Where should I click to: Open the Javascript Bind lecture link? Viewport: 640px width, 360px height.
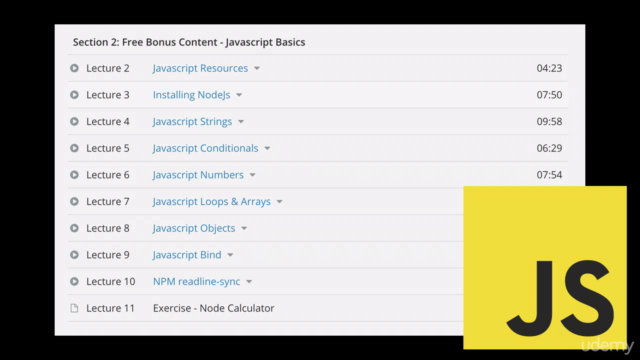pos(187,255)
